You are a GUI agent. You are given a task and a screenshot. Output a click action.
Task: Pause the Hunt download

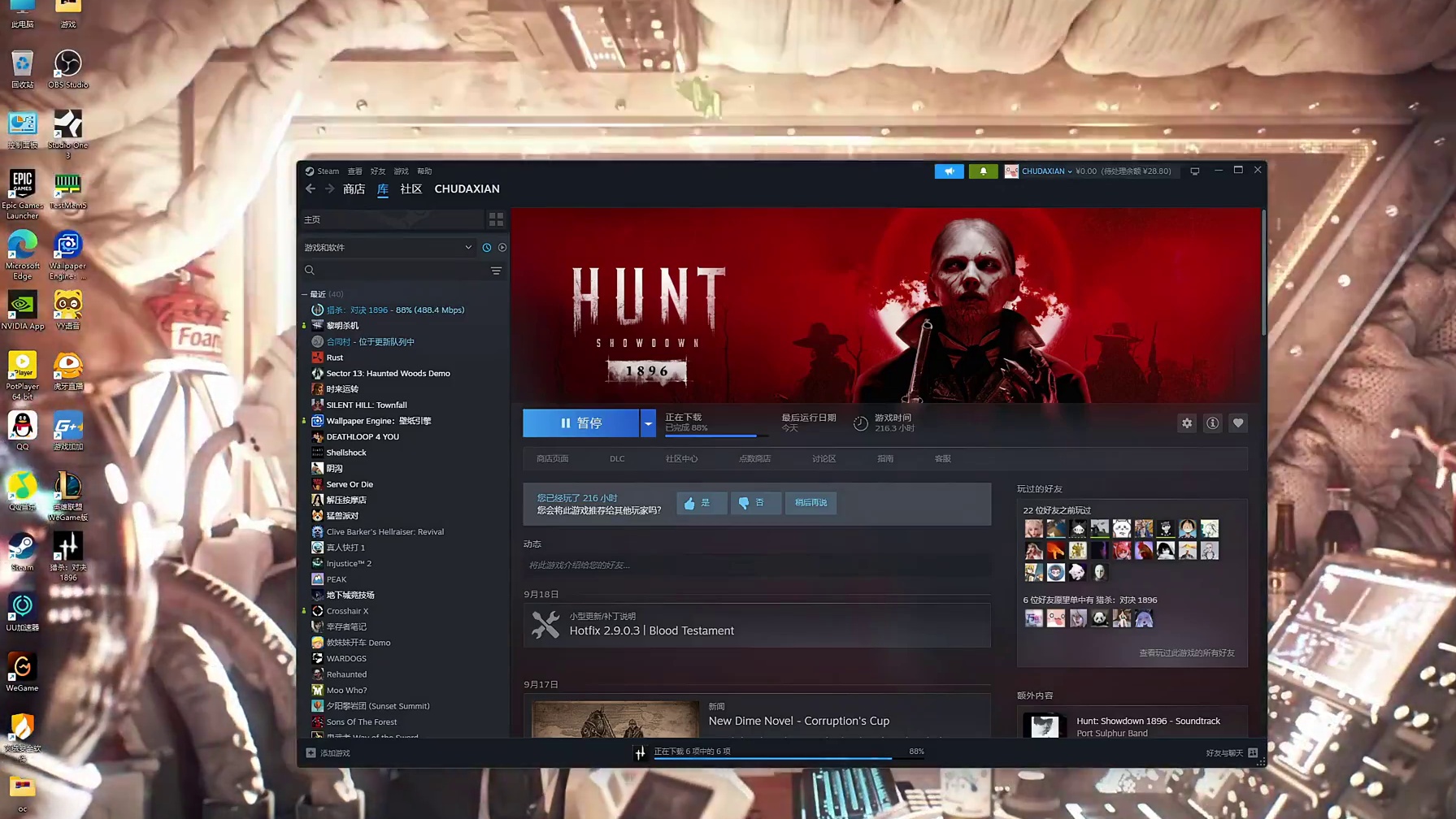(x=580, y=423)
